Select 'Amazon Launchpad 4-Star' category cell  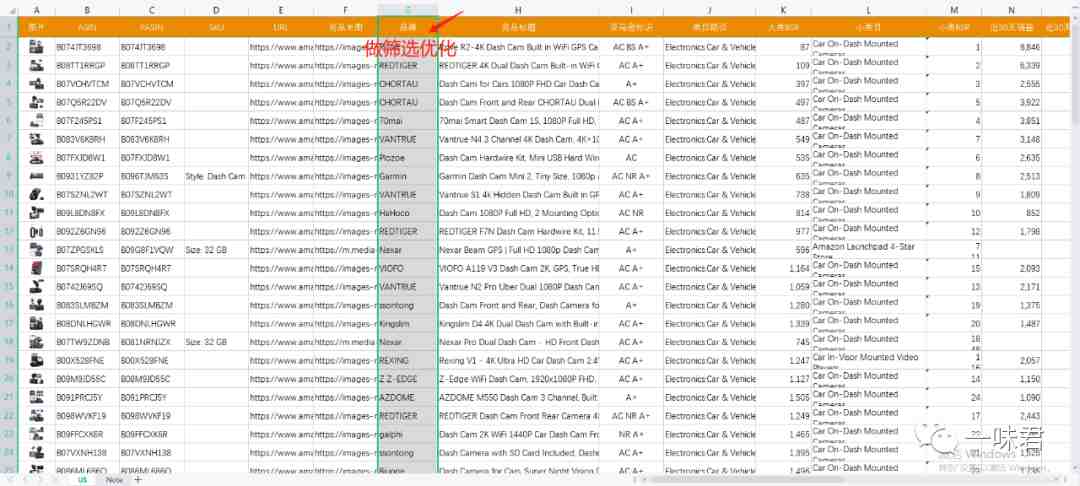[x=869, y=250]
